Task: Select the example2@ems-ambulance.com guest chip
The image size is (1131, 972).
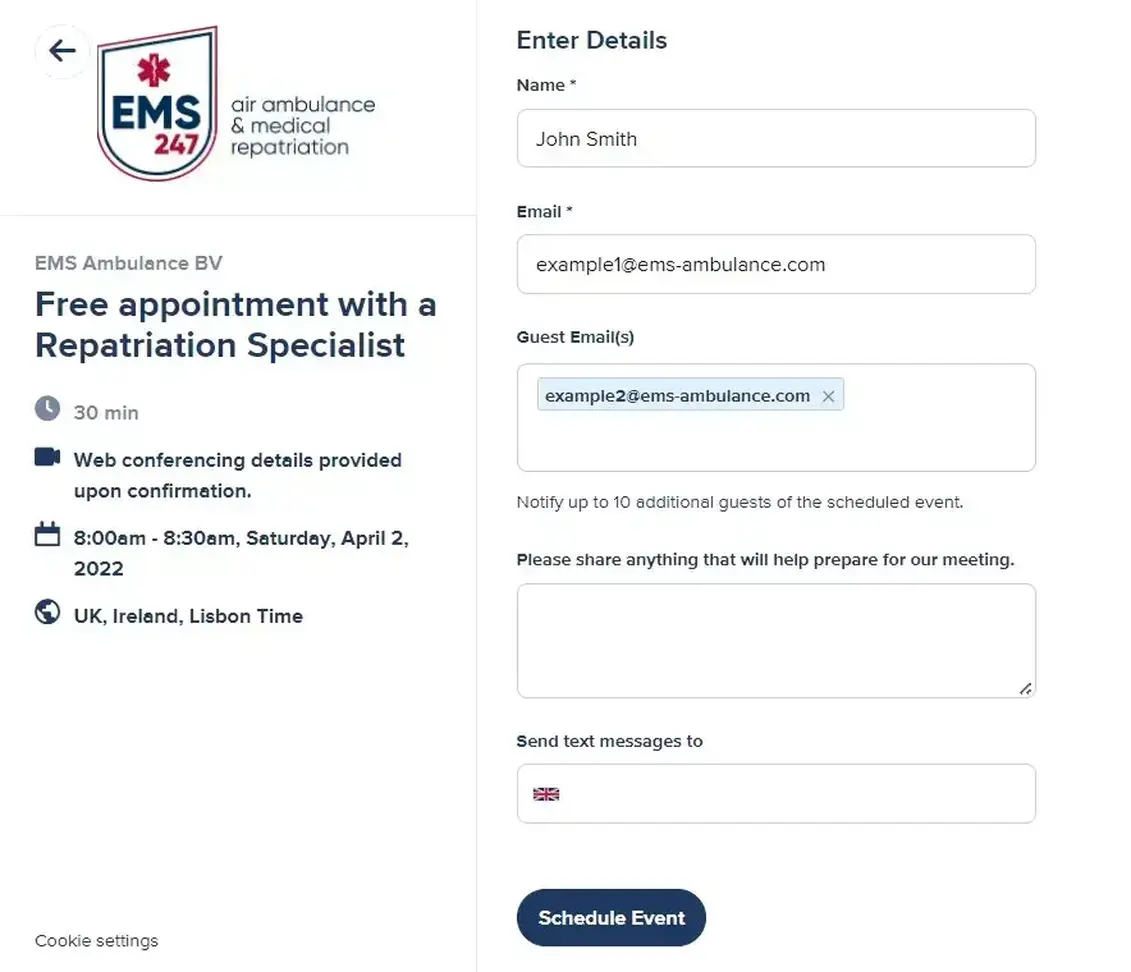Action: pos(677,396)
